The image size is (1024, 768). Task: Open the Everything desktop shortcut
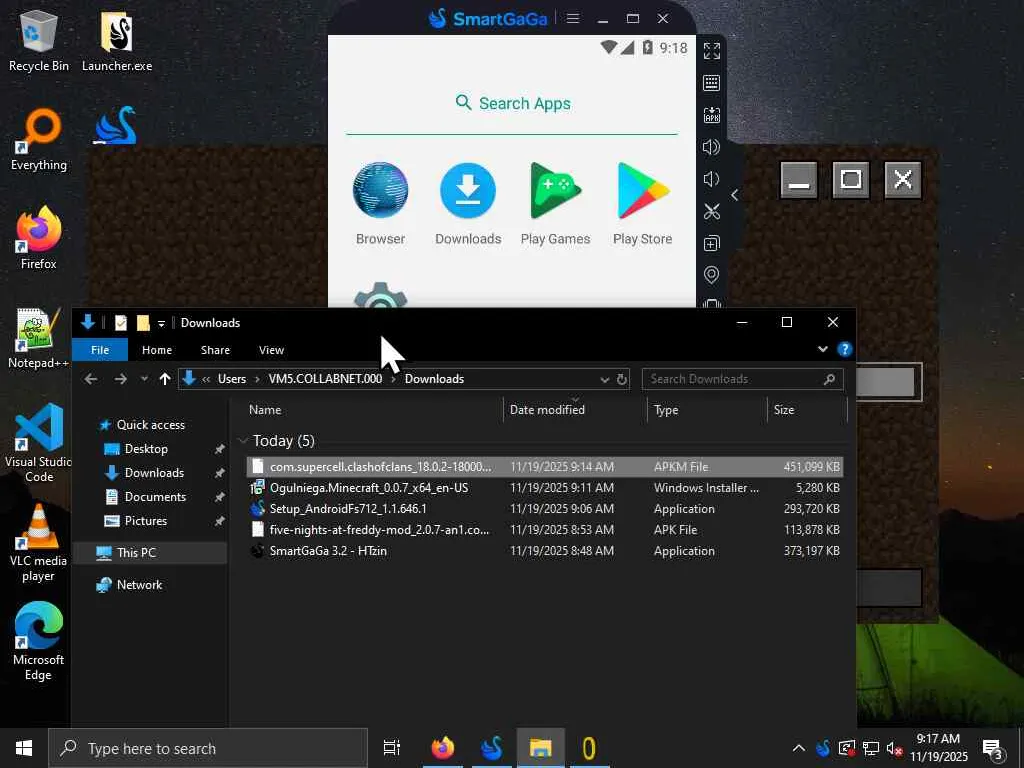point(39,140)
